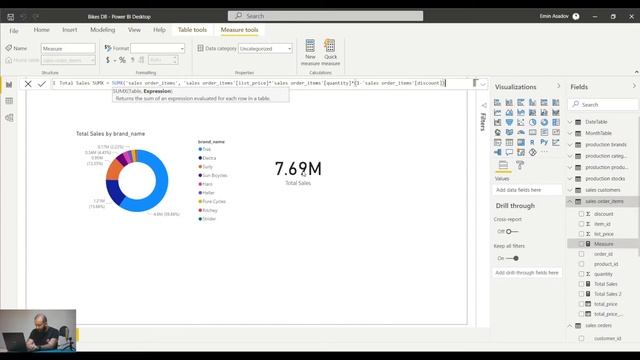Select line chart visualization icon
The width and height of the screenshot is (640, 360).
(498, 112)
